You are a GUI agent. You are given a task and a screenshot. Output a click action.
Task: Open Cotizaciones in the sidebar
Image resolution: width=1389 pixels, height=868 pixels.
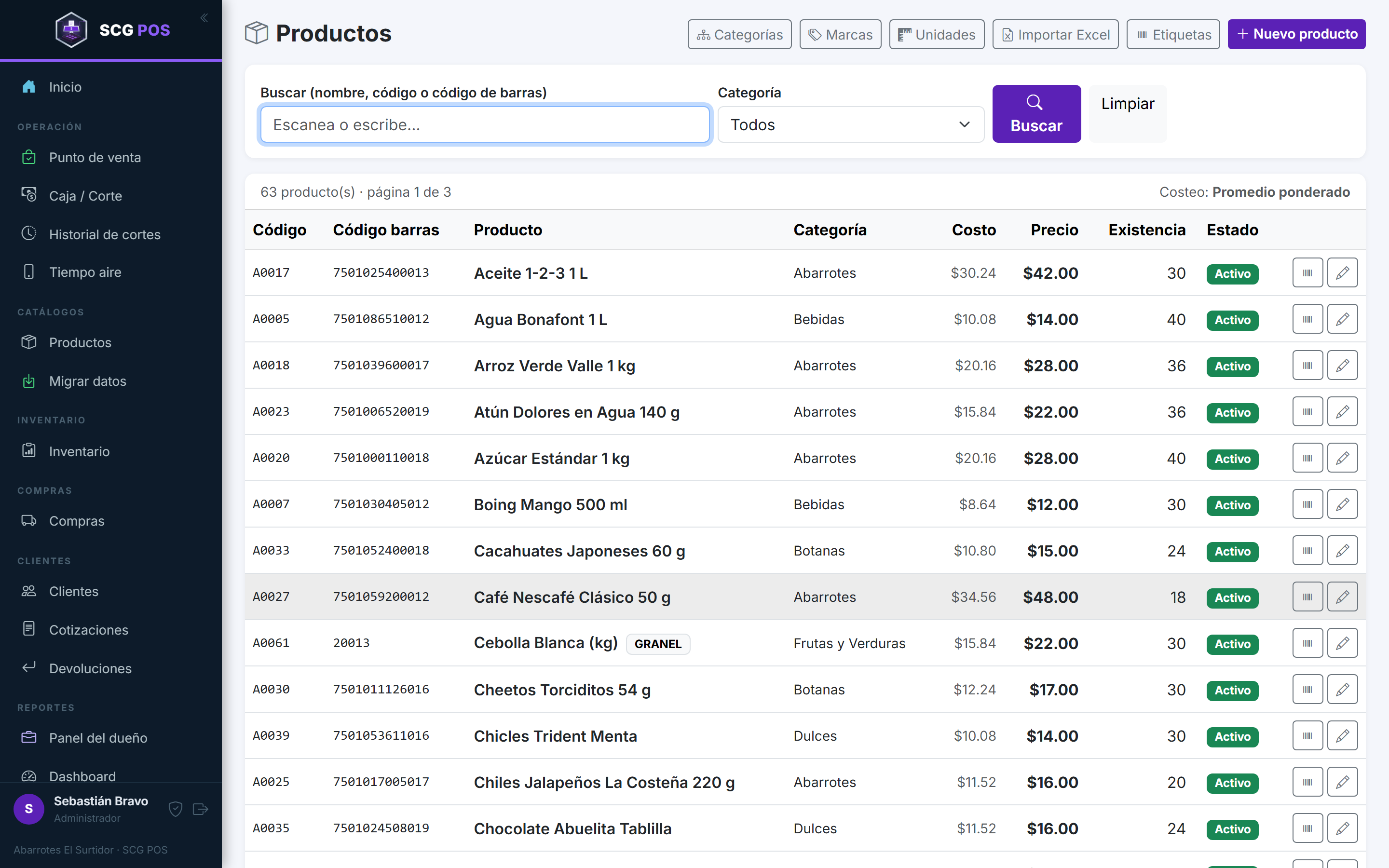click(111, 630)
